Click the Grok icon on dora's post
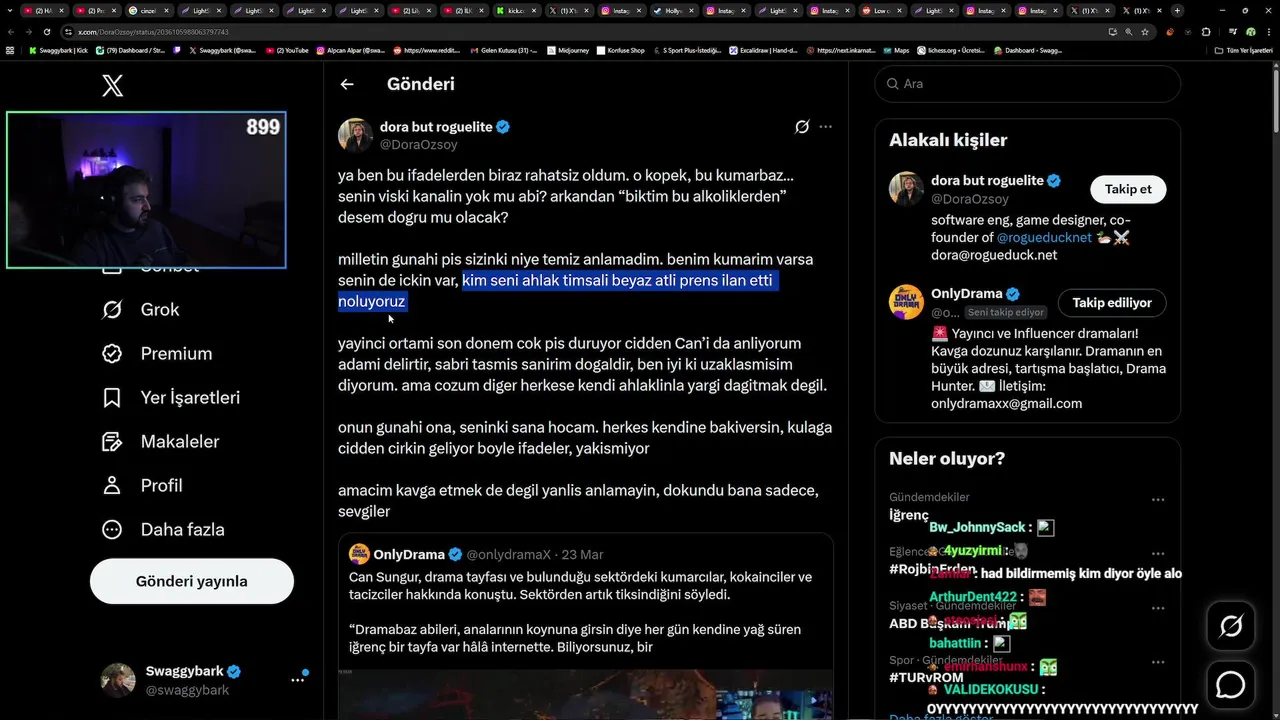The image size is (1280, 720). [x=801, y=127]
